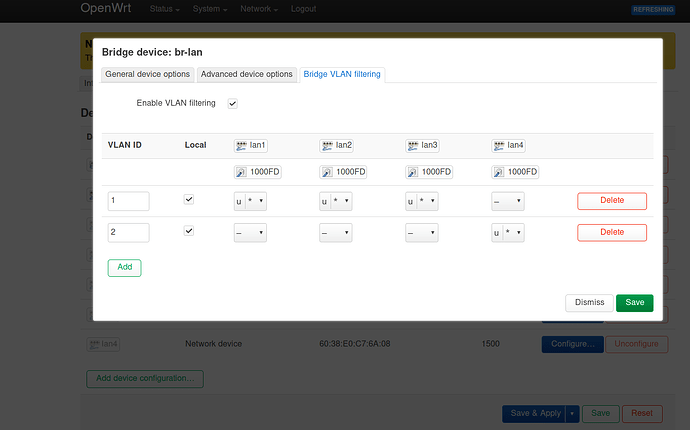Delete the VLAN 2 row

click(612, 233)
